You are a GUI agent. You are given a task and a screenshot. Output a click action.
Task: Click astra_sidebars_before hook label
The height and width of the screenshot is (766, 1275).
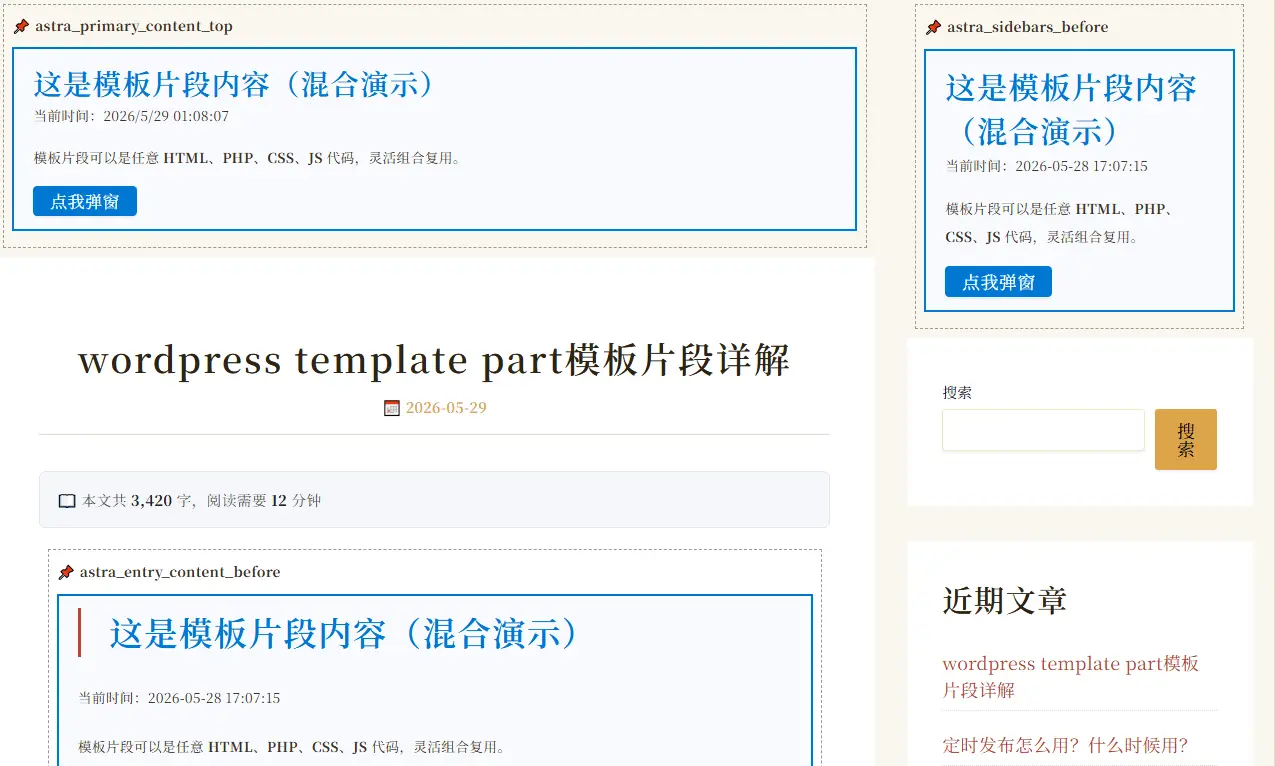(x=1028, y=27)
